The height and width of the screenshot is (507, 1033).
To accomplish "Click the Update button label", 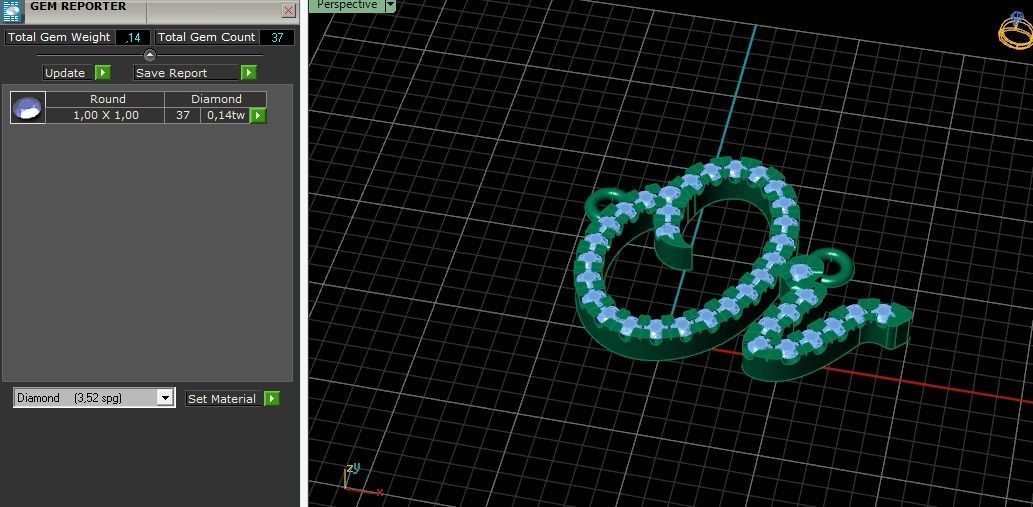I will point(65,73).
